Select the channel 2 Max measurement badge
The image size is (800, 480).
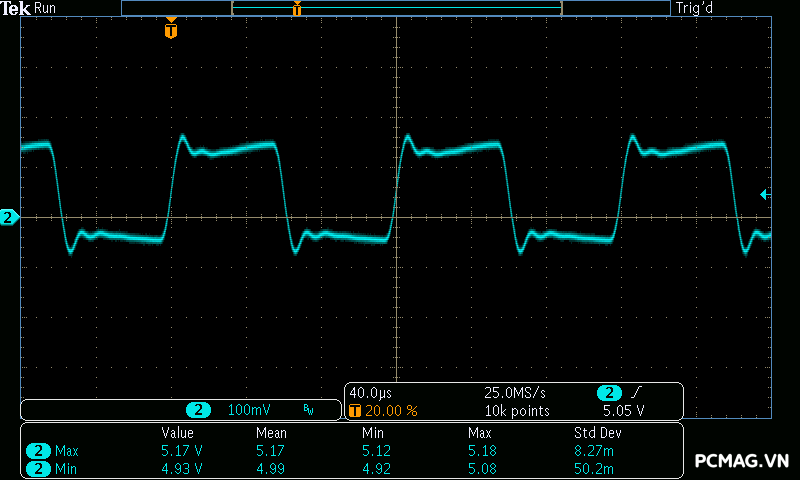[x=37, y=451]
